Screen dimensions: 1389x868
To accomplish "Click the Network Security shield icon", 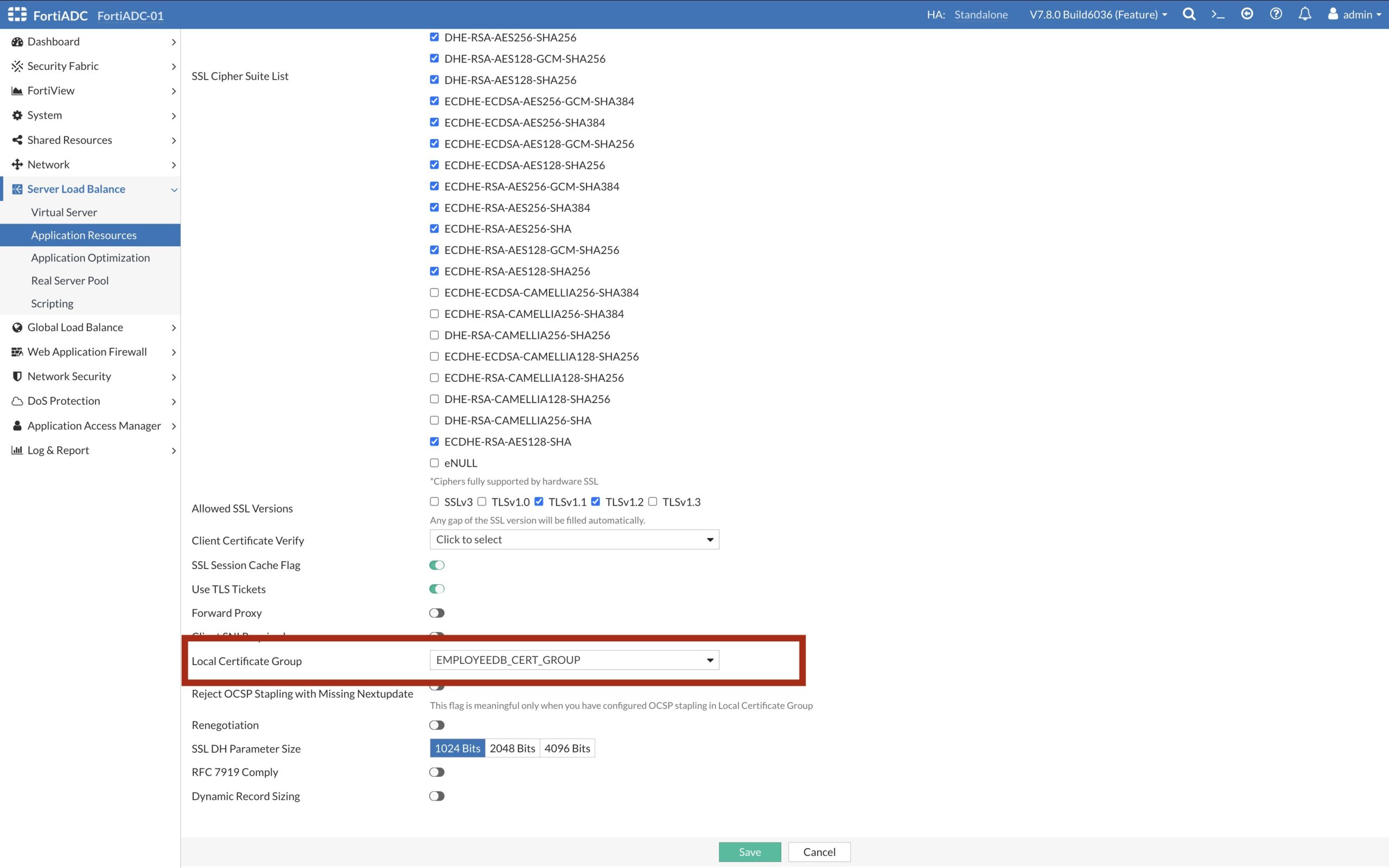I will (x=17, y=376).
